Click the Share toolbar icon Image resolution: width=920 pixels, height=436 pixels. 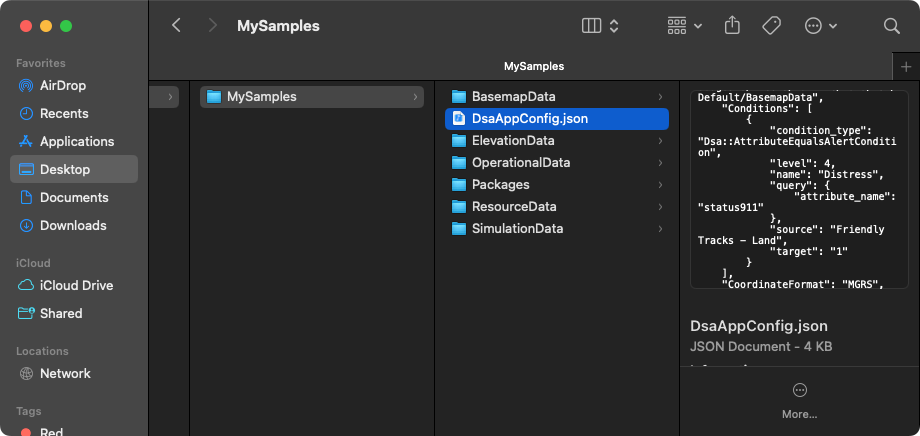[x=732, y=25]
